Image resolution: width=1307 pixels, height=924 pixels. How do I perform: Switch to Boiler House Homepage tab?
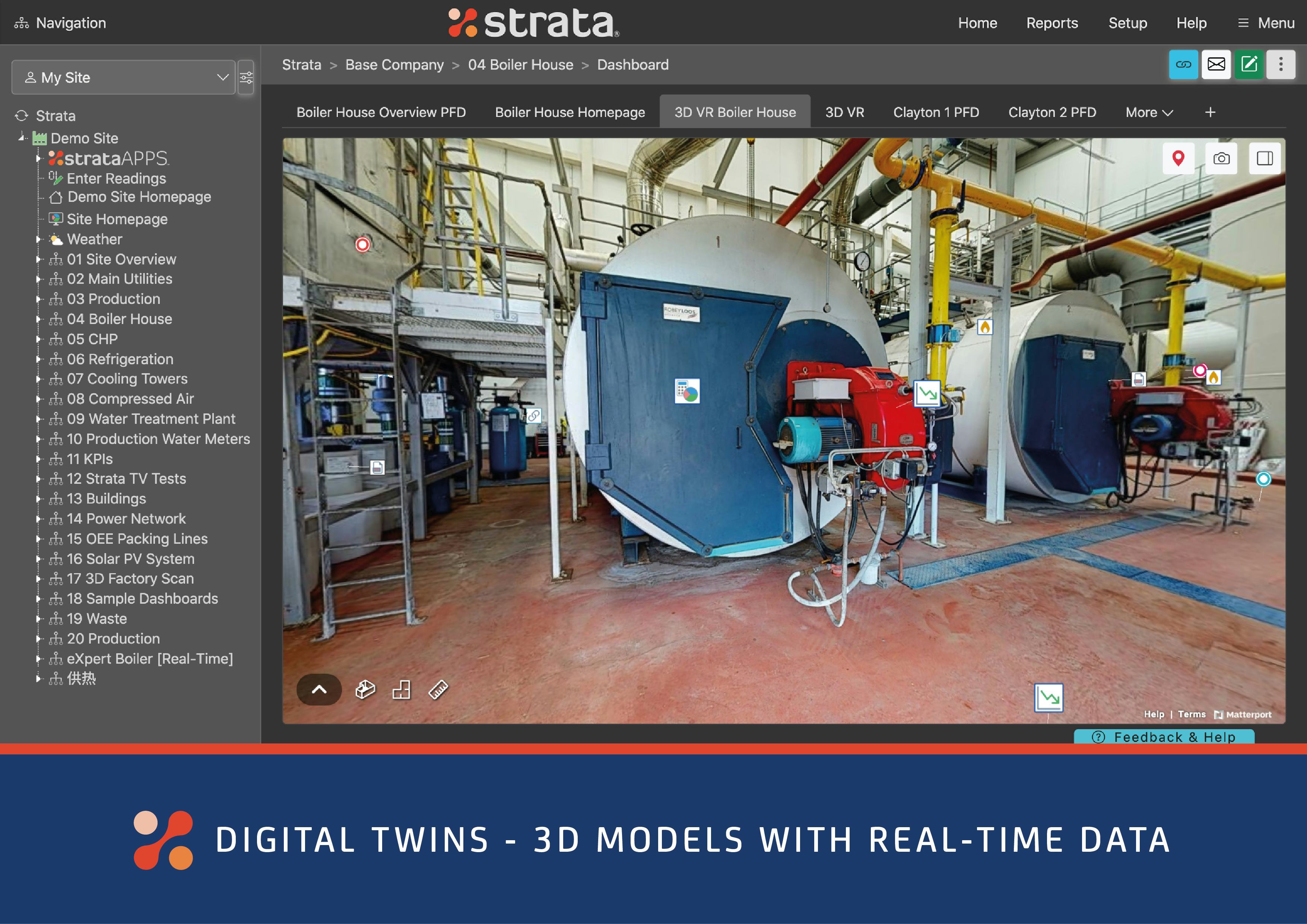570,112
